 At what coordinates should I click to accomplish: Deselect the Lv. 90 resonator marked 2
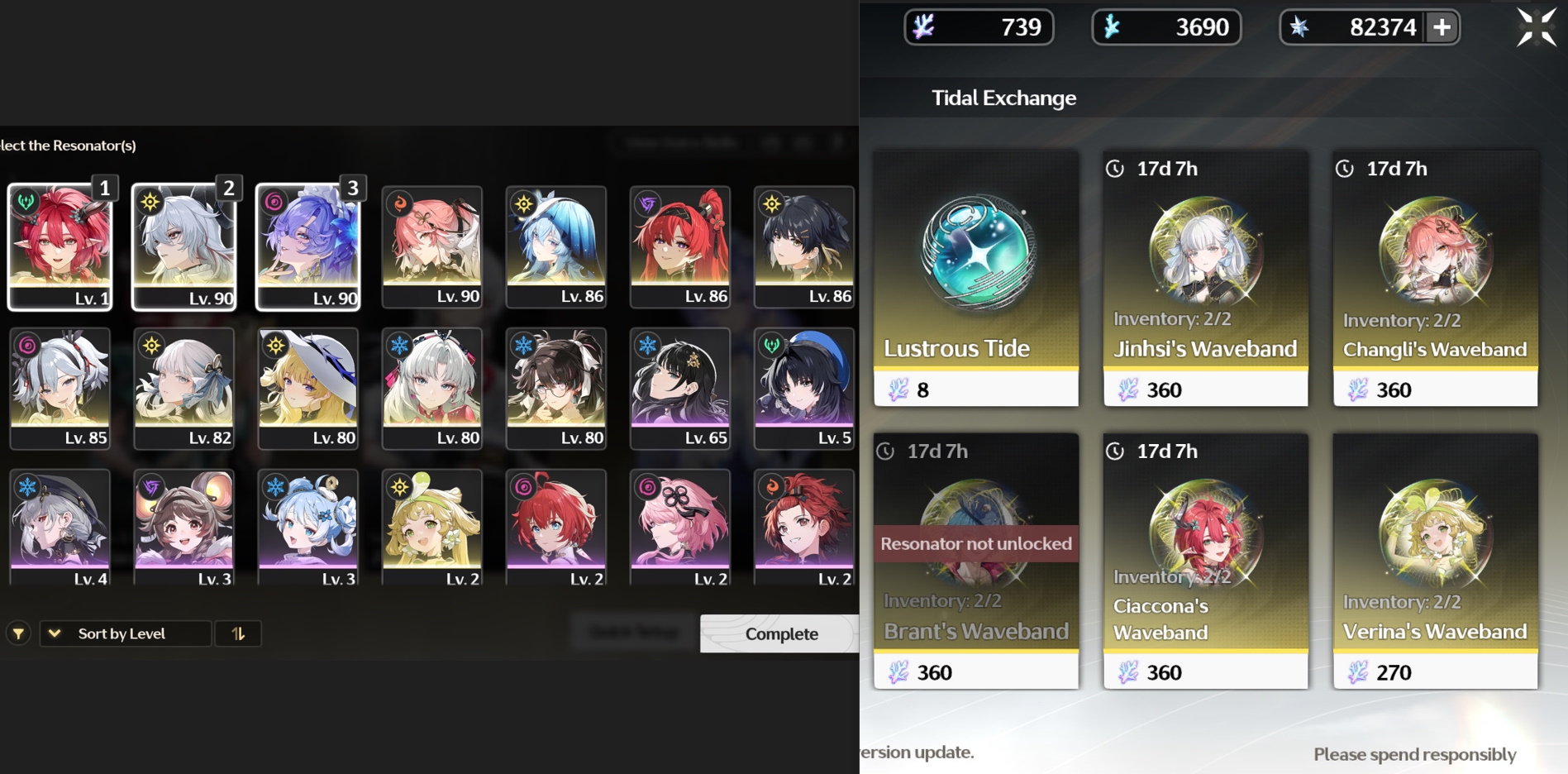tap(184, 246)
